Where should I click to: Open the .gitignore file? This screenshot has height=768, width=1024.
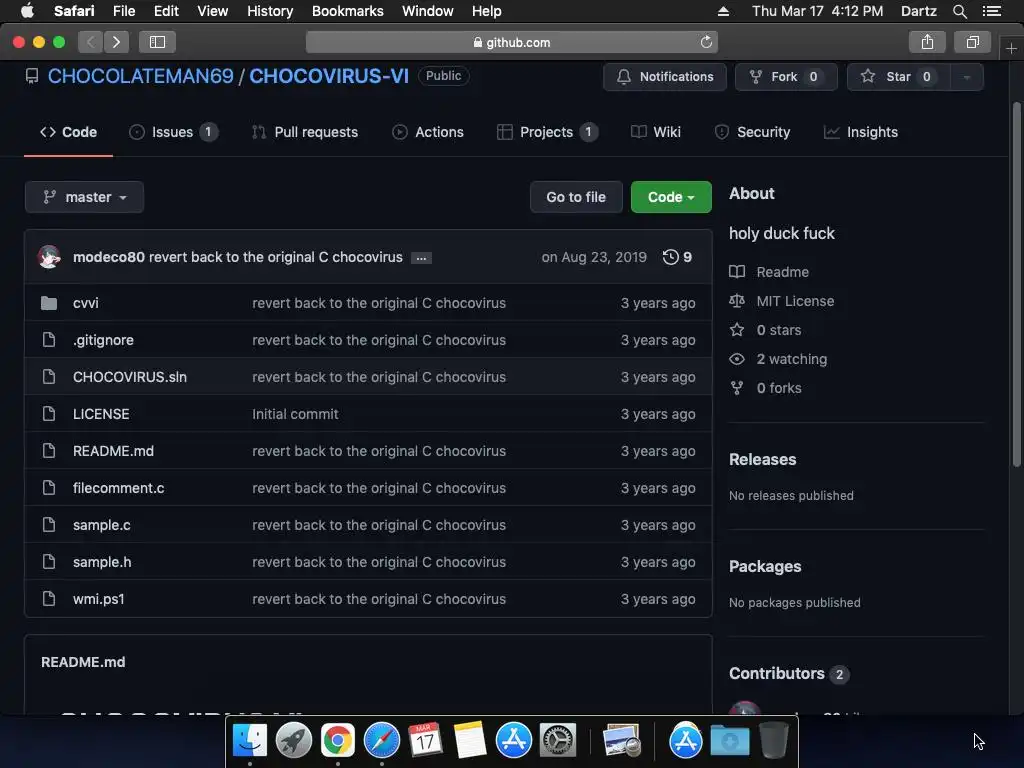pyautogui.click(x=103, y=340)
